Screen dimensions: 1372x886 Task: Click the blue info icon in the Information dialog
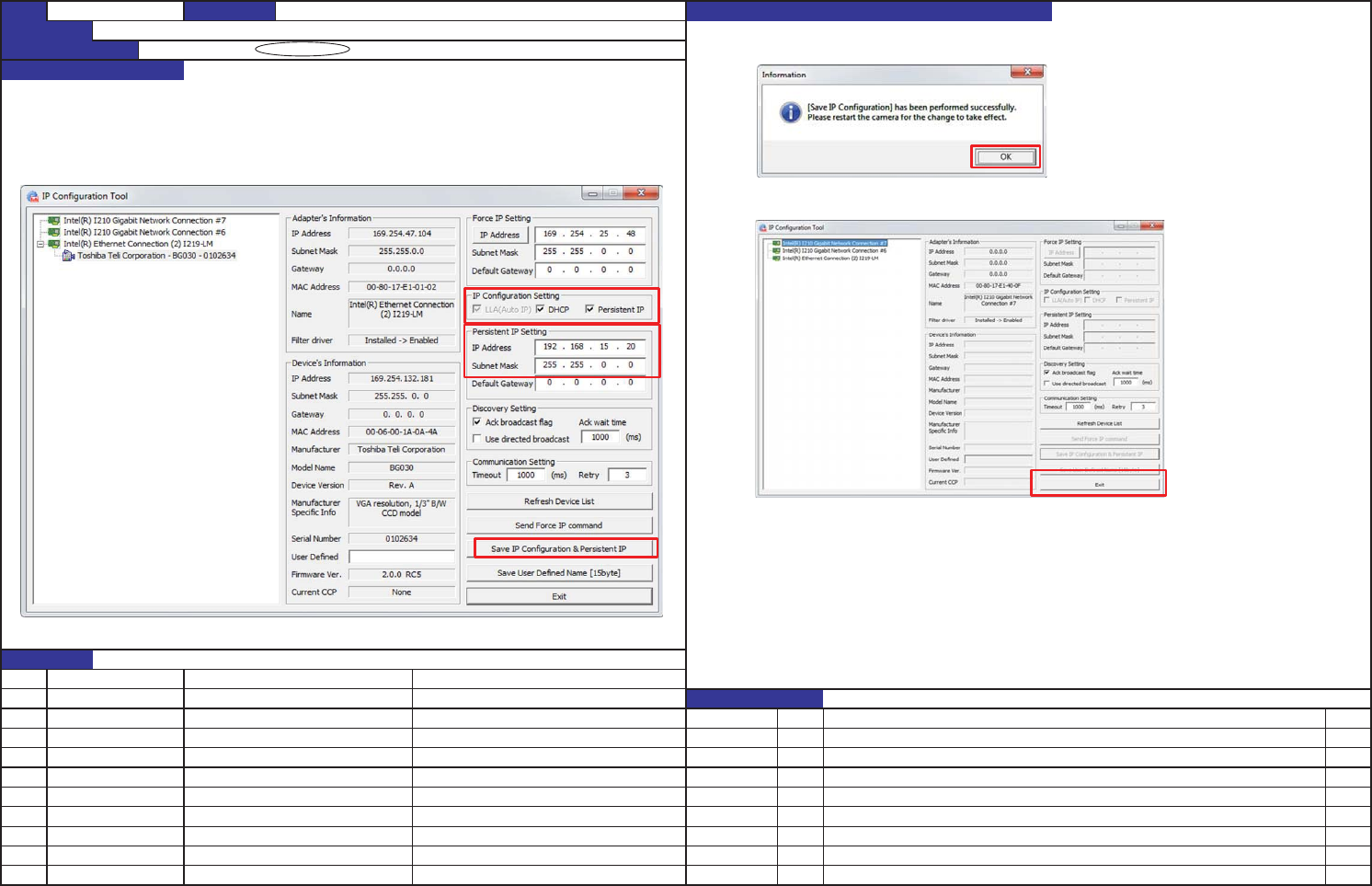[790, 112]
